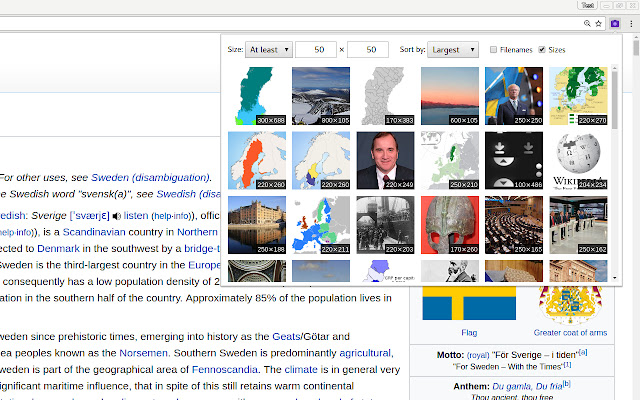Open the Sort by 'Largest' dropdown
Image resolution: width=640 pixels, height=400 pixels.
[454, 49]
